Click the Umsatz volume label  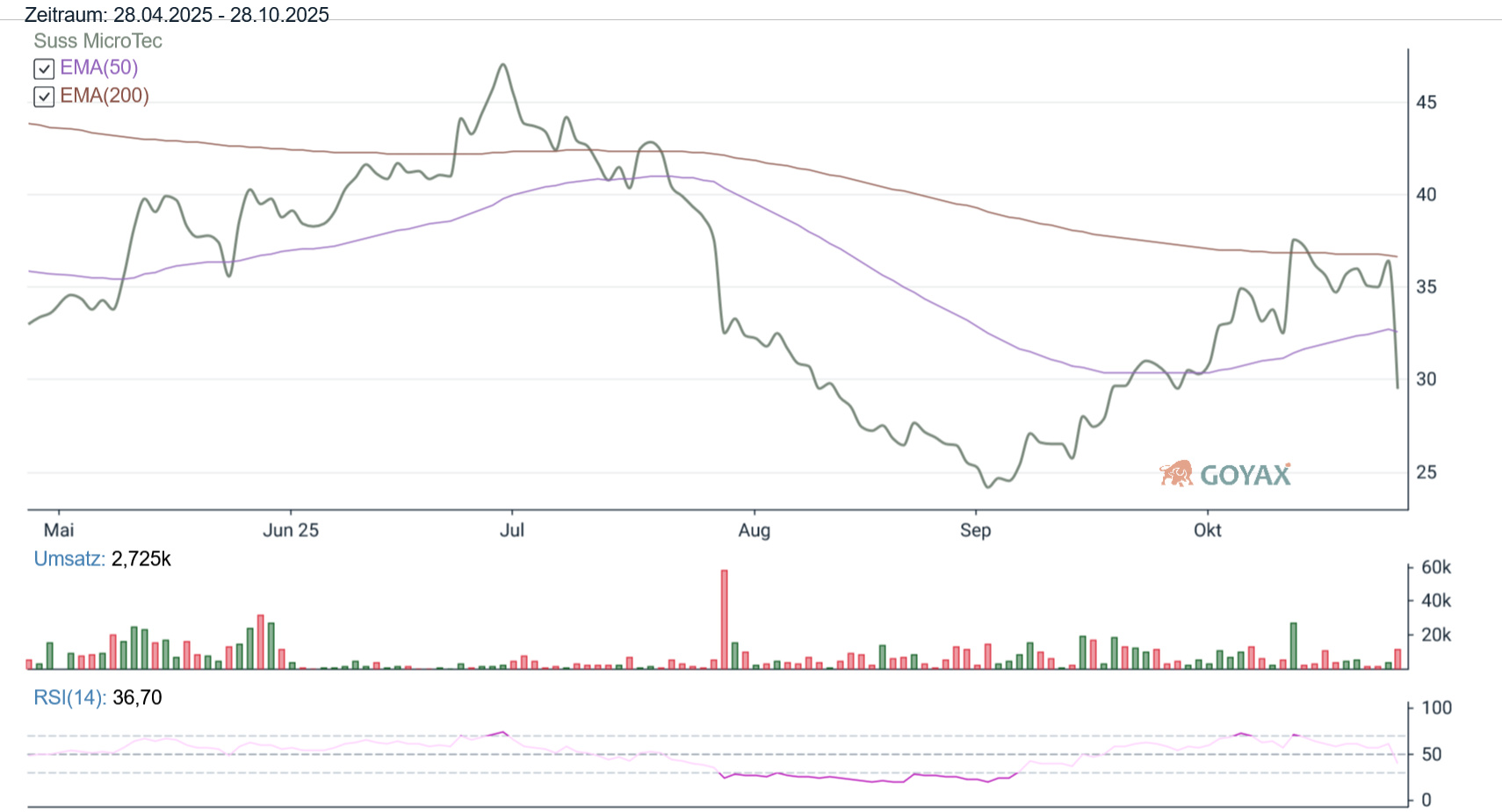(69, 559)
